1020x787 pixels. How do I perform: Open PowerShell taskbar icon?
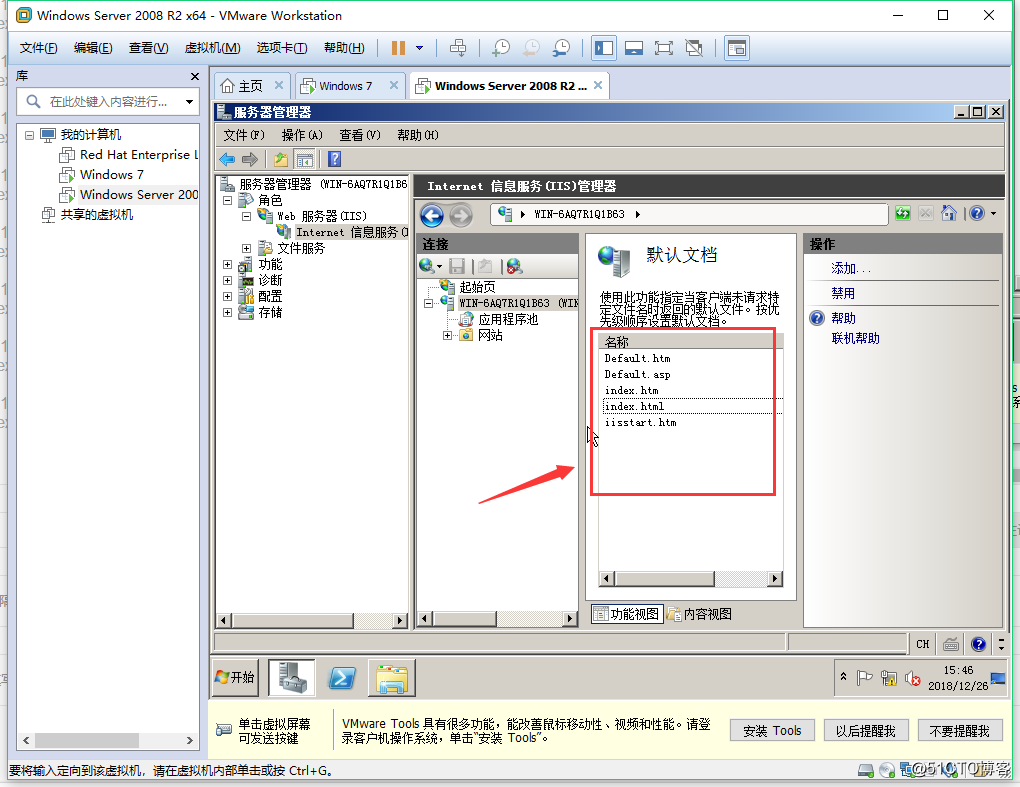pos(342,678)
